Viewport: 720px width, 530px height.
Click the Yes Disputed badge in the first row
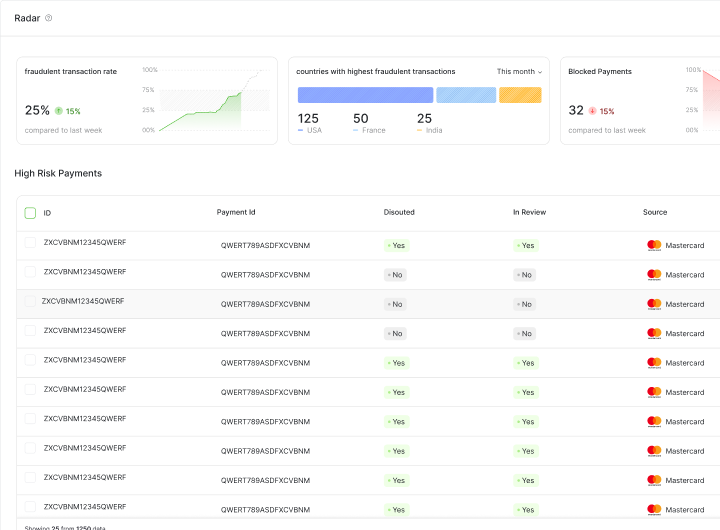tap(397, 245)
